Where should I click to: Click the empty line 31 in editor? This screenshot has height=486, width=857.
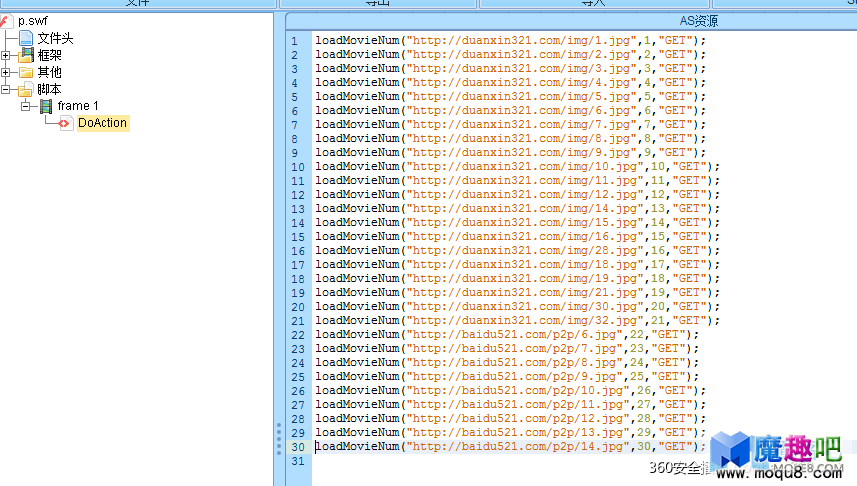pyautogui.click(x=584, y=461)
